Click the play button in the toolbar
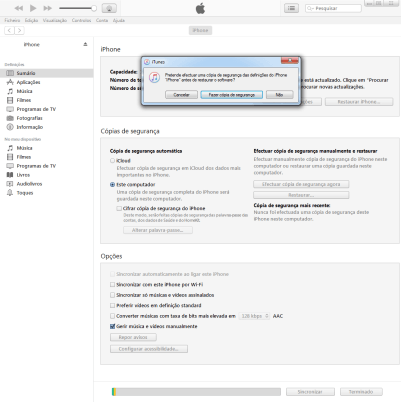401x402 pixels. click(x=33, y=8)
